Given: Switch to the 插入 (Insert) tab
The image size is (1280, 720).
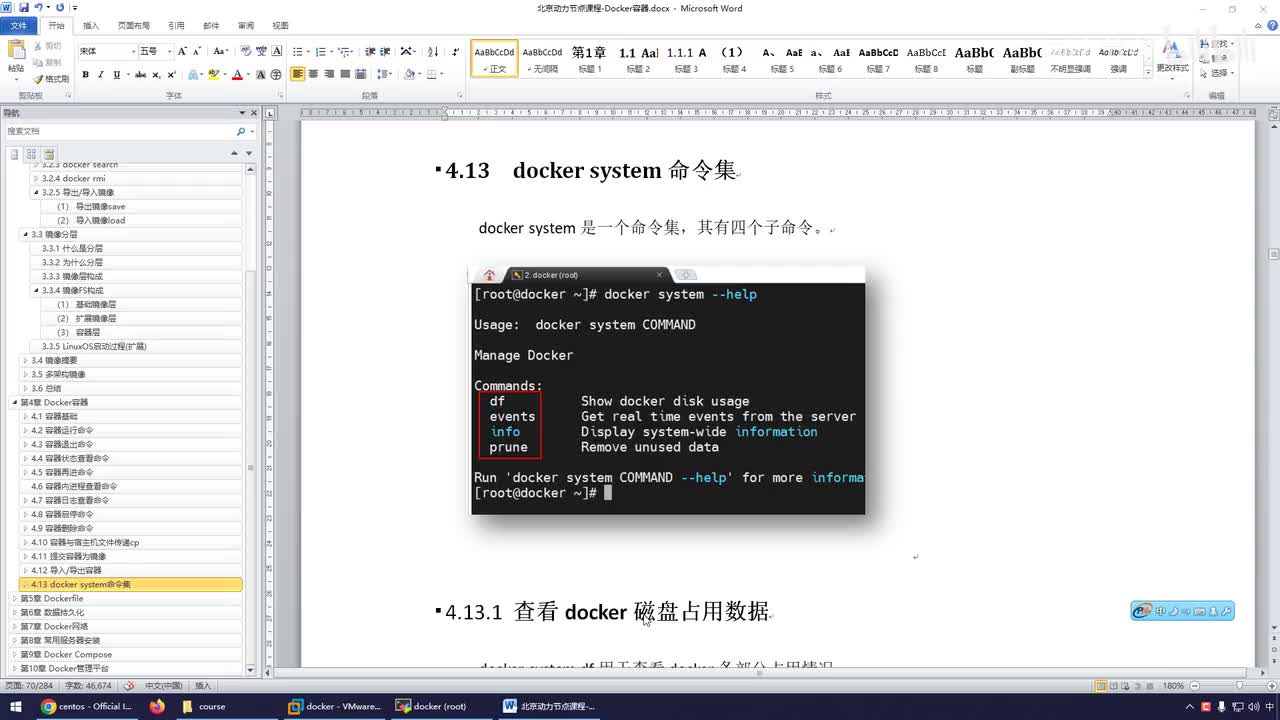Looking at the screenshot, I should point(91,25).
